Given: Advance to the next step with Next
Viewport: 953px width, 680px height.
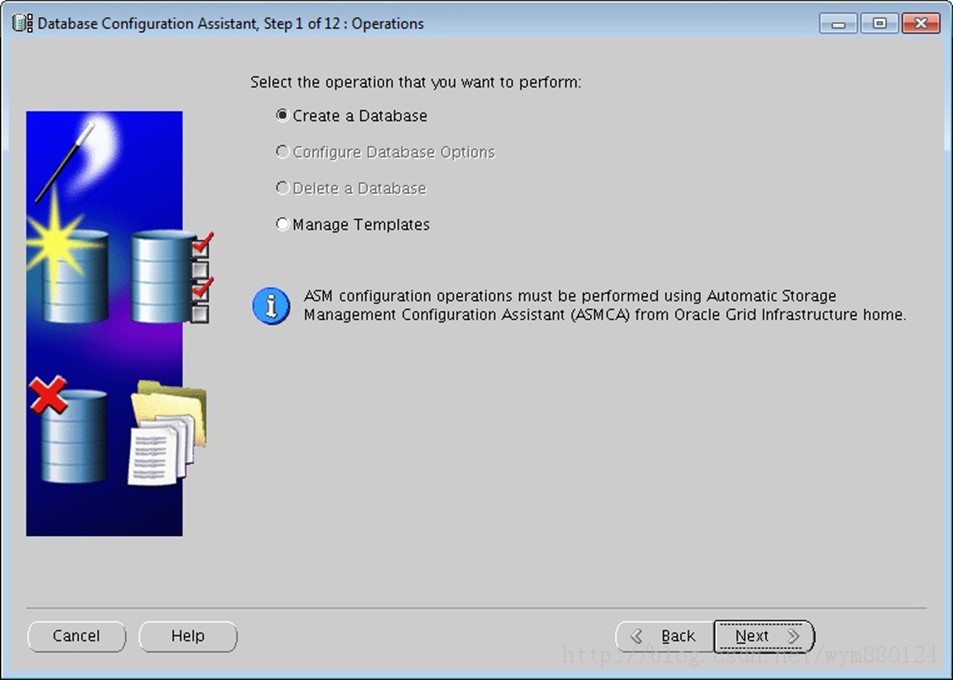Looking at the screenshot, I should (764, 636).
